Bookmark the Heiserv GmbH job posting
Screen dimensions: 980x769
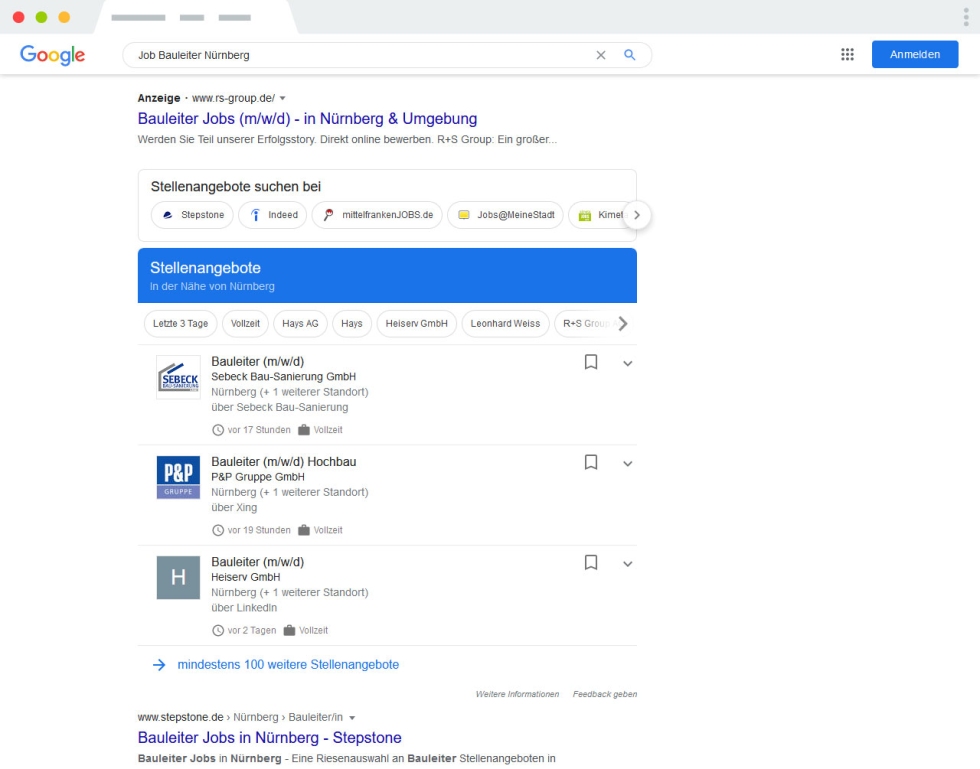590,563
